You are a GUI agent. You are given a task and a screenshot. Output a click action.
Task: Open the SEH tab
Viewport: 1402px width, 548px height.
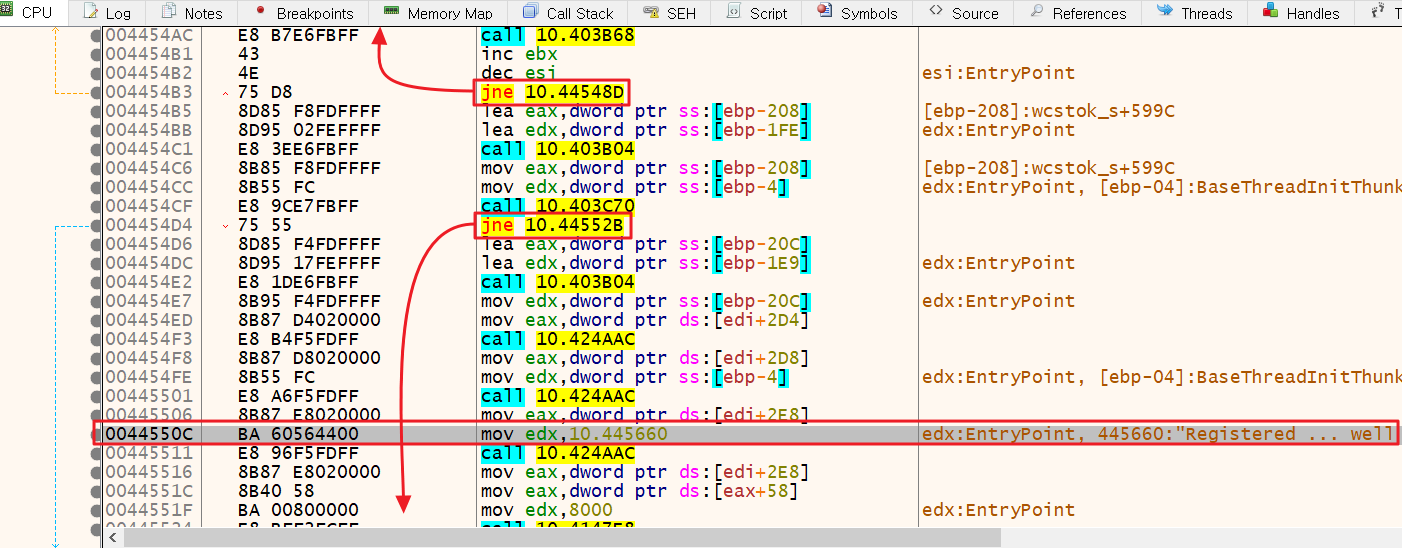(670, 13)
